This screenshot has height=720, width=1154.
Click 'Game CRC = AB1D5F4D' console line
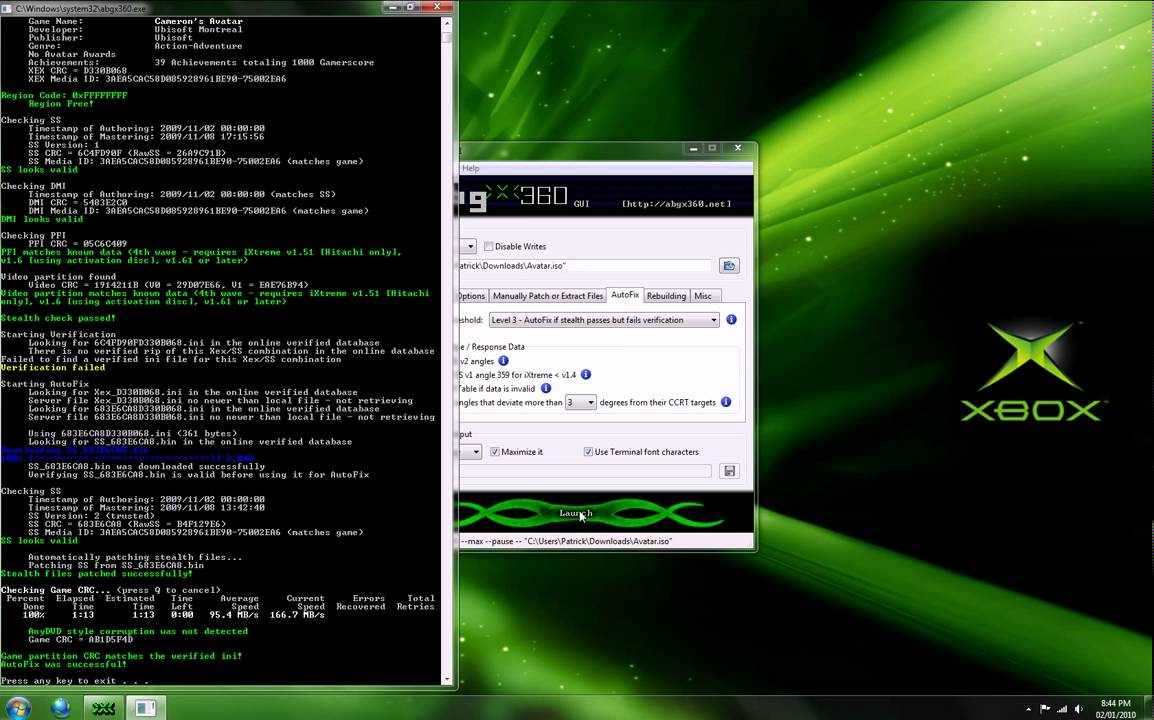pyautogui.click(x=80, y=640)
